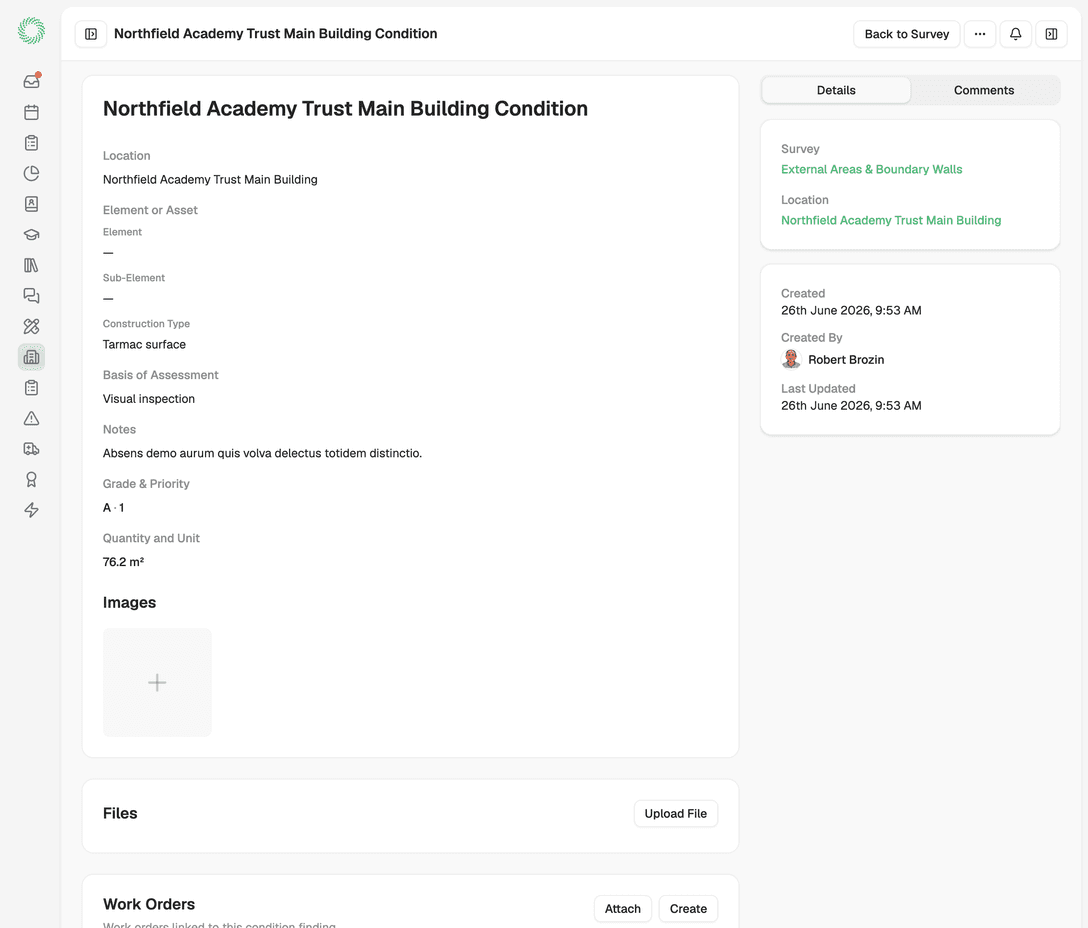Click the green swirl app logo
This screenshot has width=1088, height=928.
[31, 31]
